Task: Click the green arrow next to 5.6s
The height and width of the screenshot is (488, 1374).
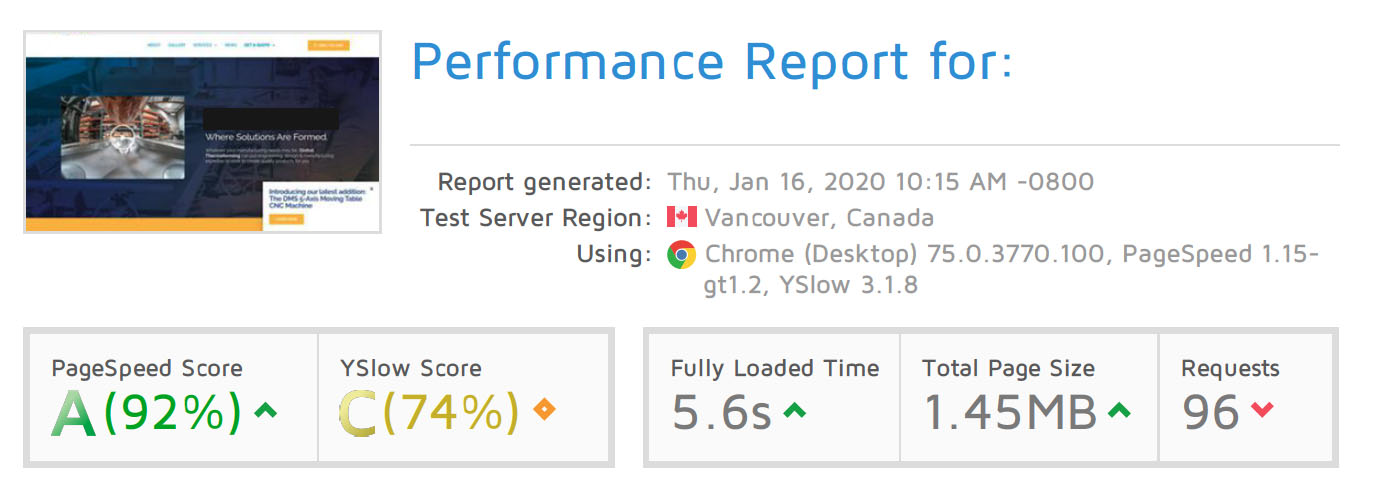Action: [x=794, y=408]
